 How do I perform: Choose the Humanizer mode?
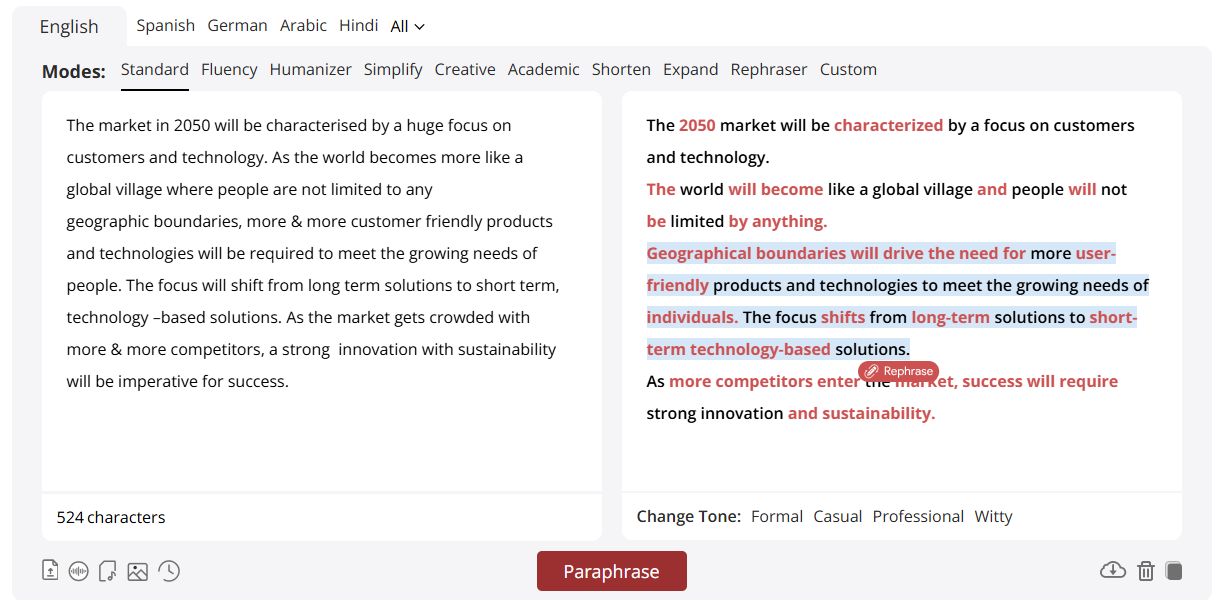[x=310, y=69]
